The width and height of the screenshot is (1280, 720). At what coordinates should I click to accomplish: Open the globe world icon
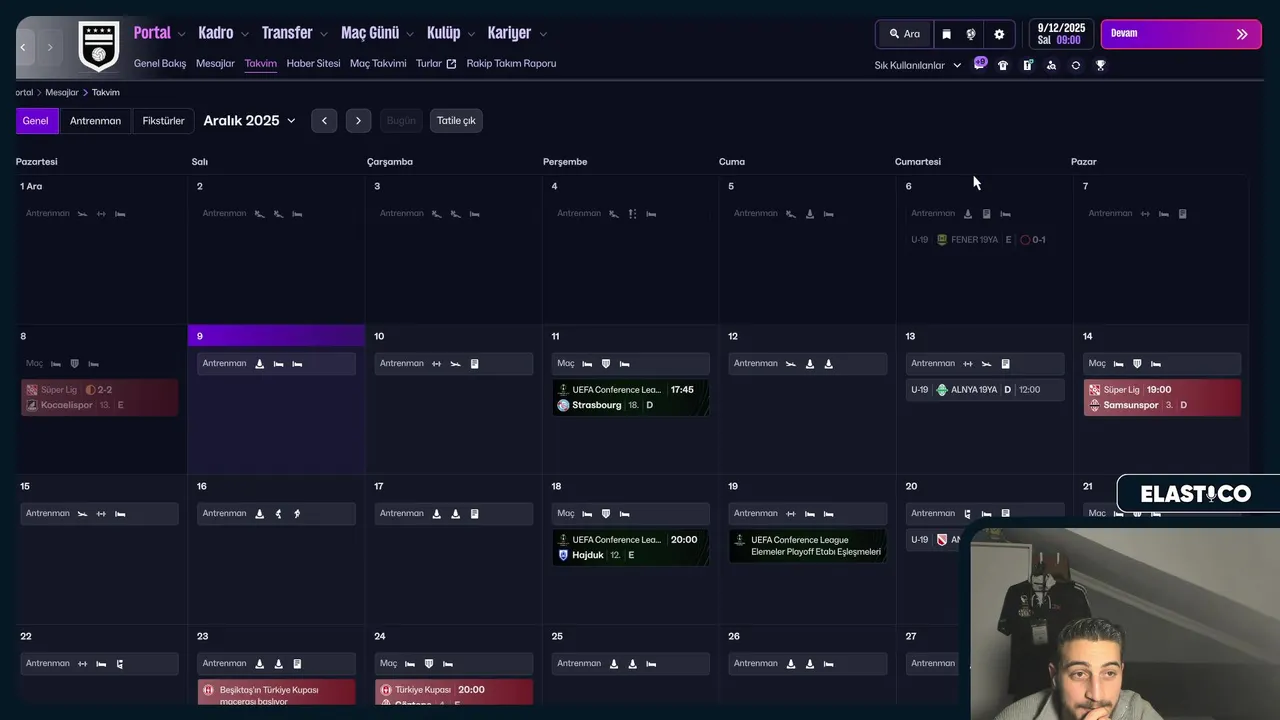[971, 34]
